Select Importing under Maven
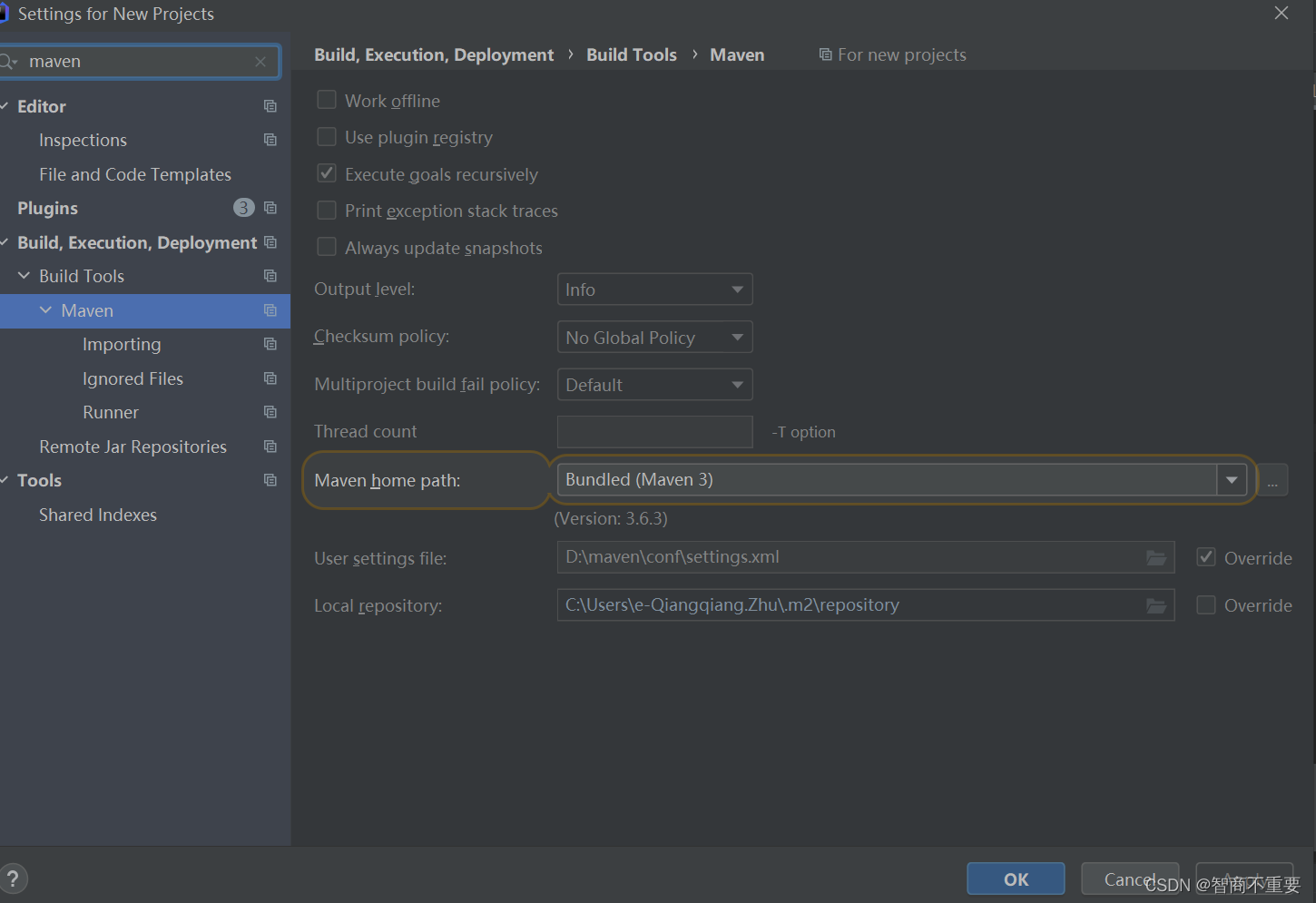Viewport: 1316px width, 903px height. 122,344
